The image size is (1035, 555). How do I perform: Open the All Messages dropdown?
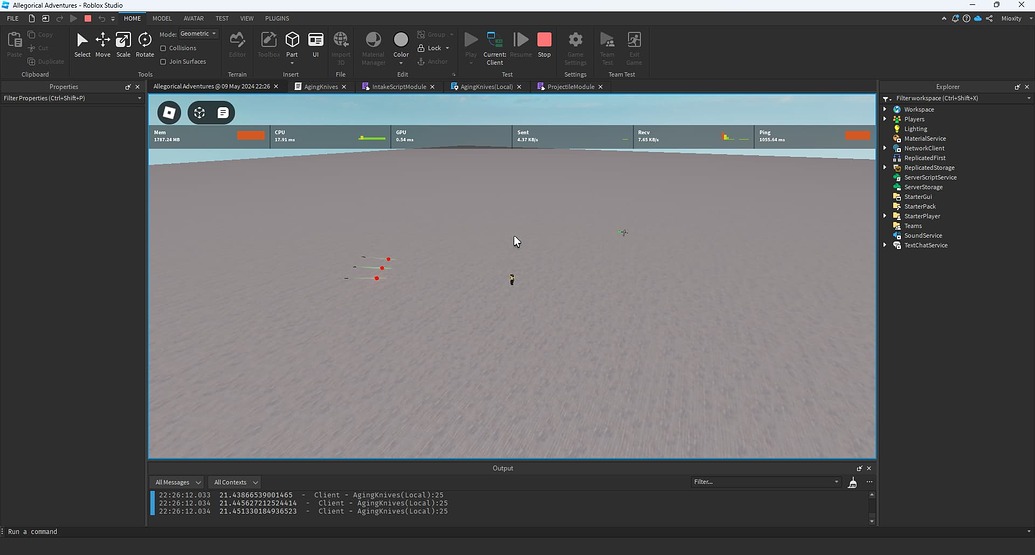[178, 482]
